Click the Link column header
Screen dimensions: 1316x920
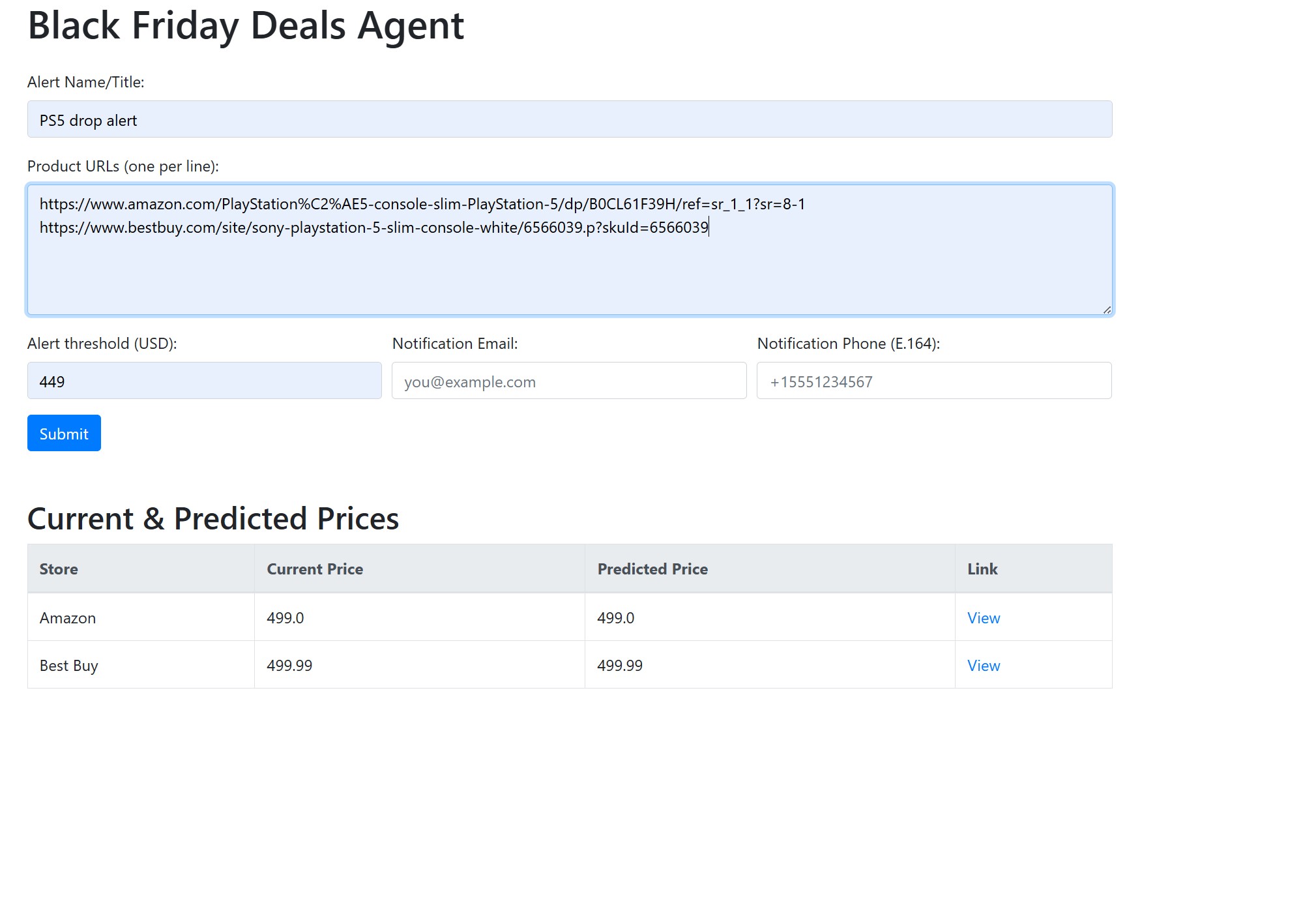pyautogui.click(x=1034, y=569)
